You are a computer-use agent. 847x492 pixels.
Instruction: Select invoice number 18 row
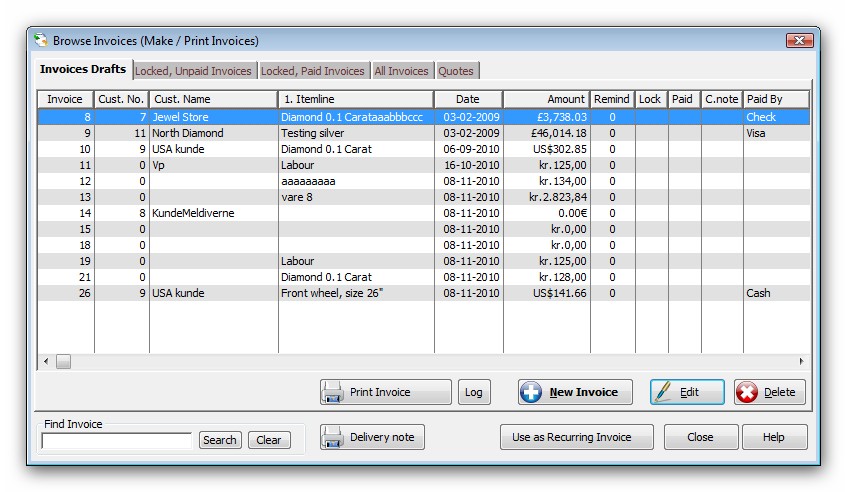point(424,245)
